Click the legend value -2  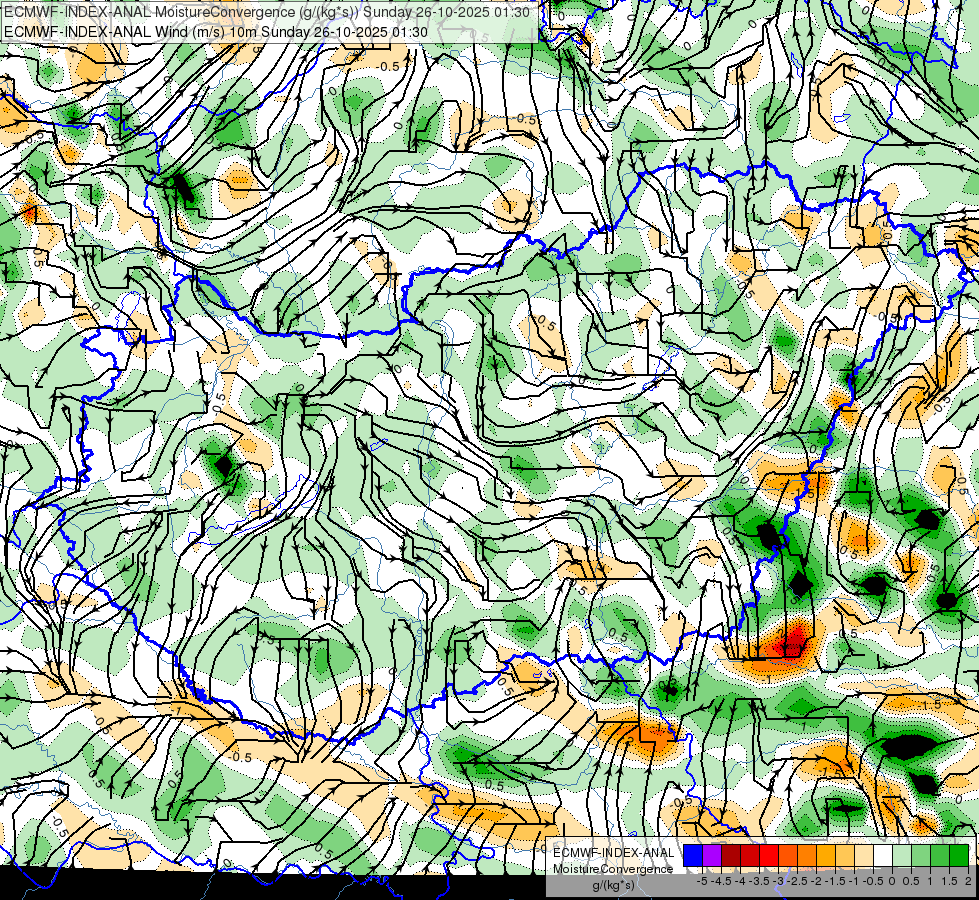click(x=816, y=881)
